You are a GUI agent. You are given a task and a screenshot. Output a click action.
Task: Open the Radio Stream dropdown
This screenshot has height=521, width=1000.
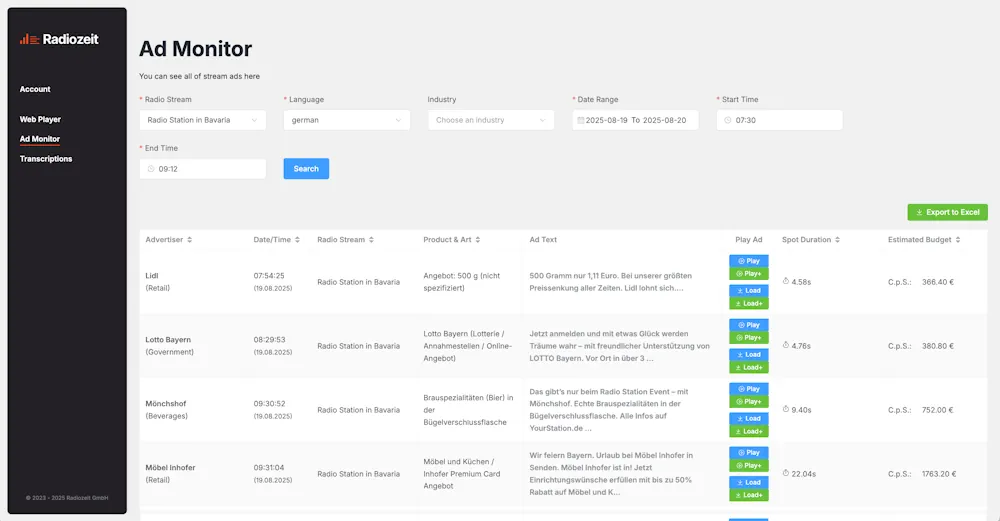click(202, 120)
